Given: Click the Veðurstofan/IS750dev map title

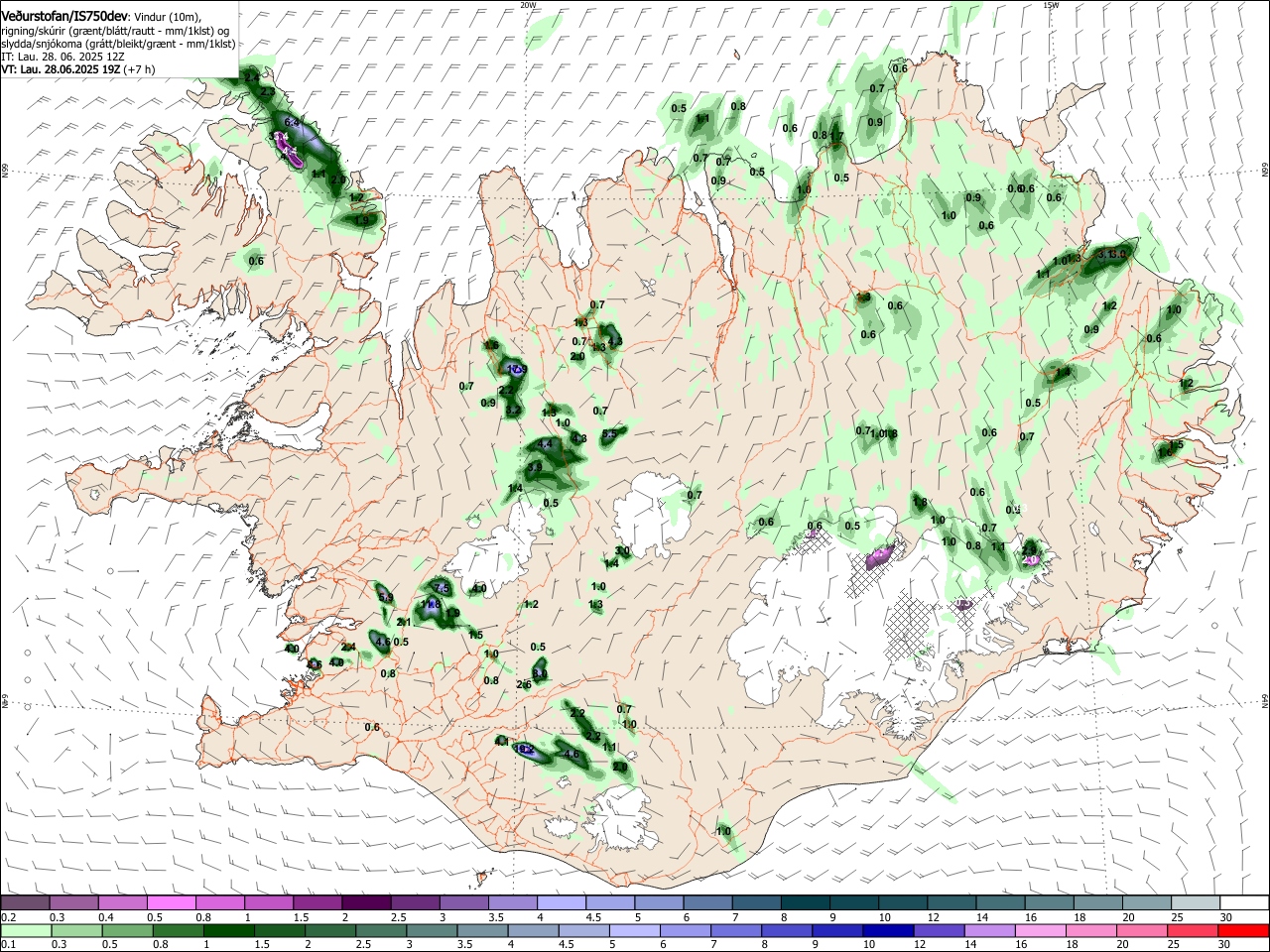Looking at the screenshot, I should tap(63, 16).
